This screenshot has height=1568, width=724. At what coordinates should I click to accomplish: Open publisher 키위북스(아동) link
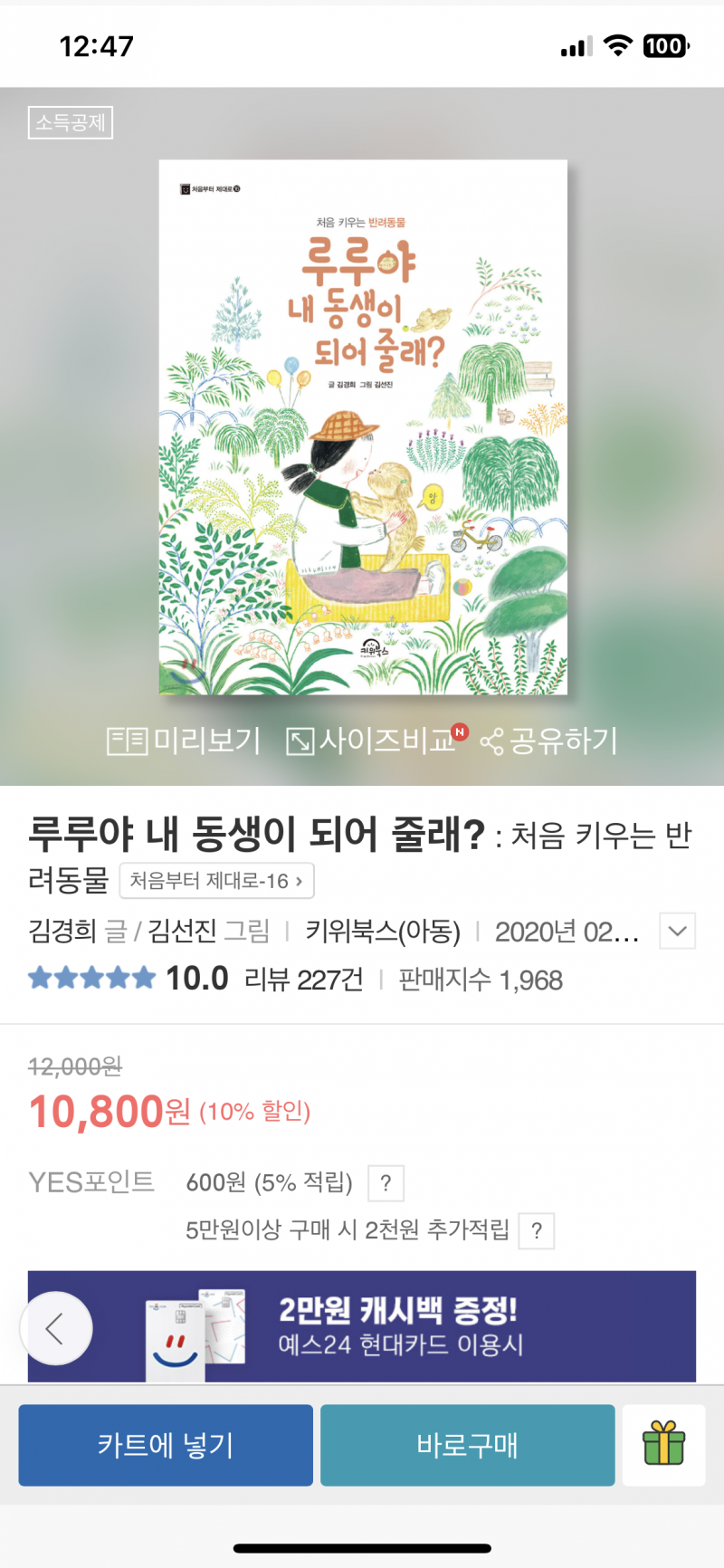383,931
